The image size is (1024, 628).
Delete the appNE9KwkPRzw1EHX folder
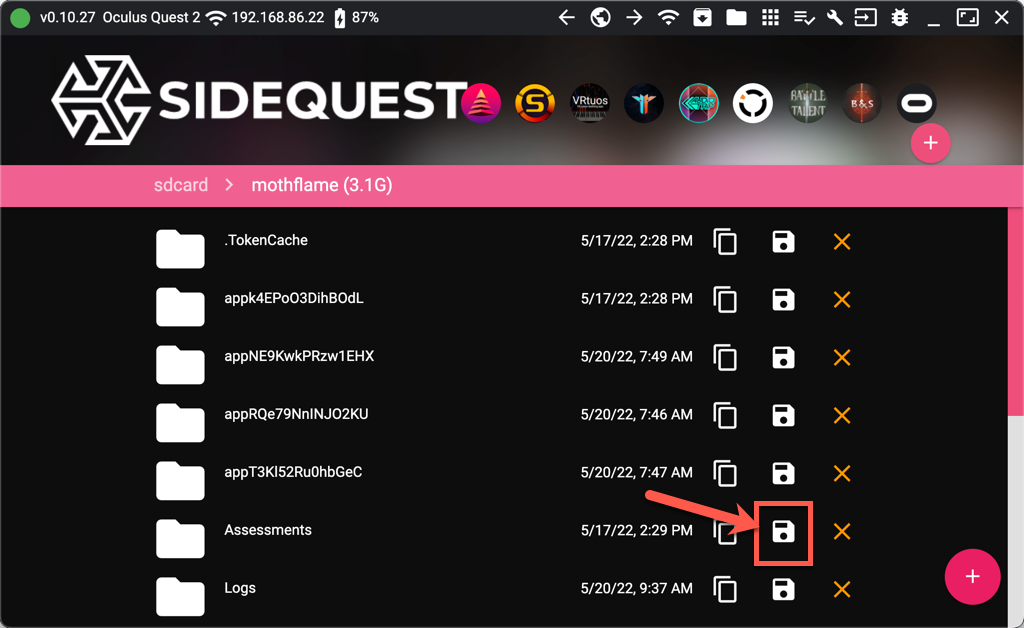coord(842,358)
